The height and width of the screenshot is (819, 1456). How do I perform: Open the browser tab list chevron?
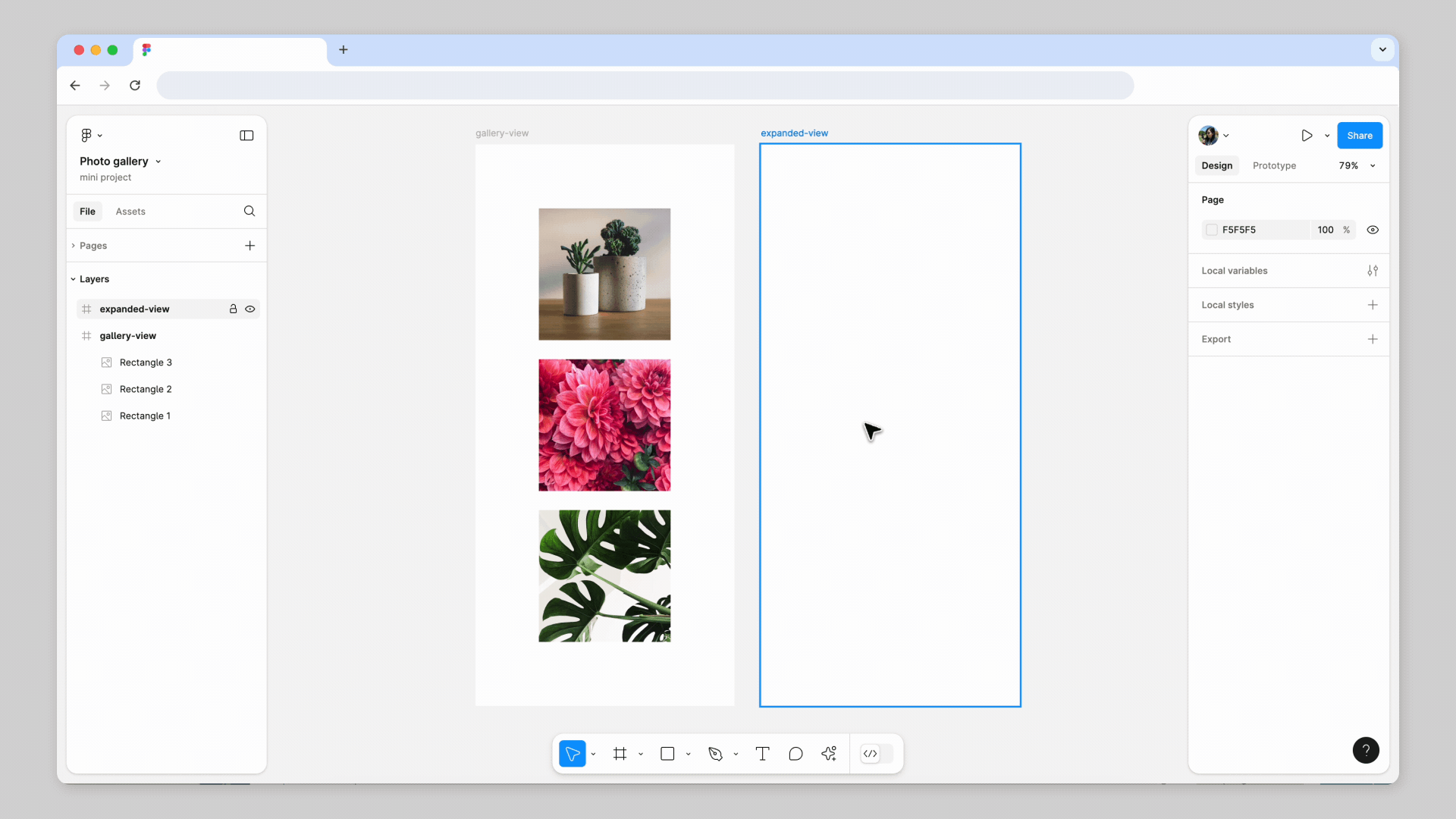click(1382, 49)
